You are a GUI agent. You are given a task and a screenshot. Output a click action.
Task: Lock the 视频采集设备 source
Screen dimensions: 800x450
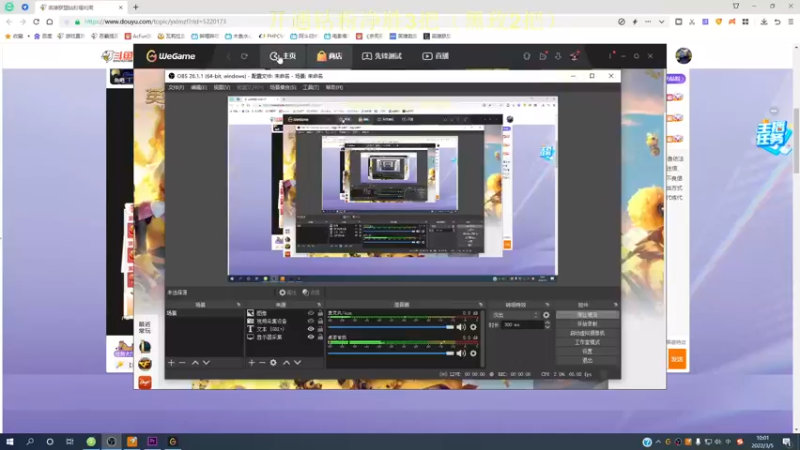320,321
